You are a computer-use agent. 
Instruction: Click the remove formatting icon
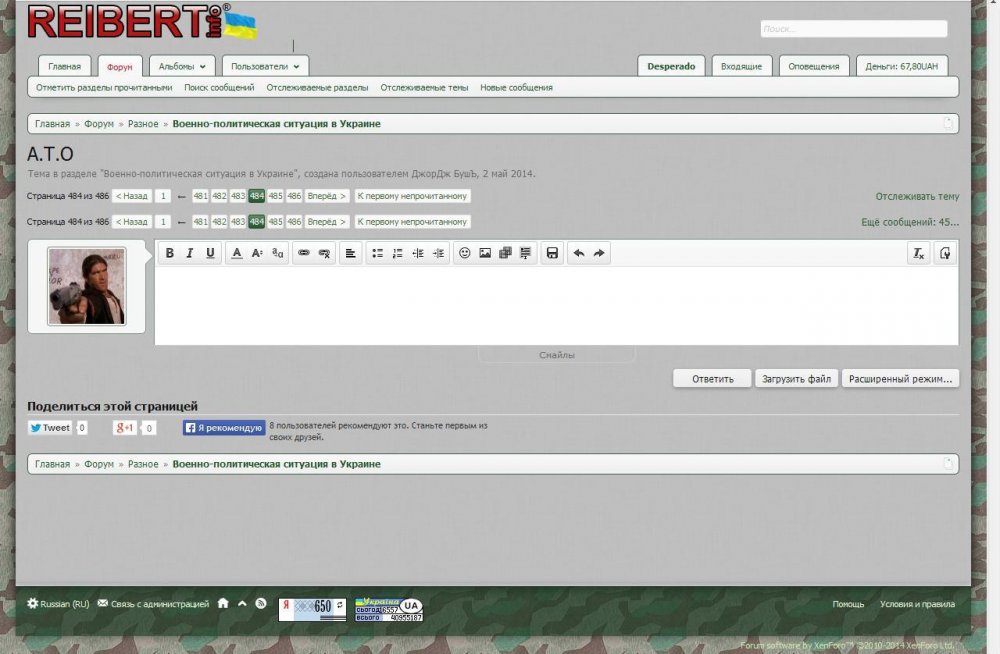pyautogui.click(x=918, y=254)
